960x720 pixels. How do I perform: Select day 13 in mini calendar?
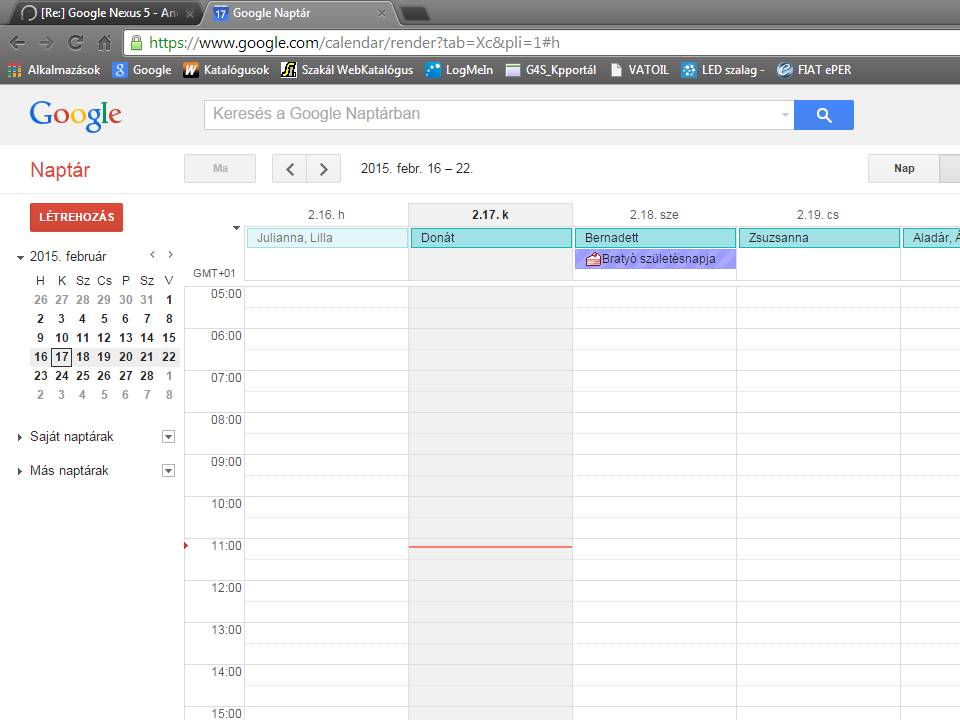coord(126,338)
